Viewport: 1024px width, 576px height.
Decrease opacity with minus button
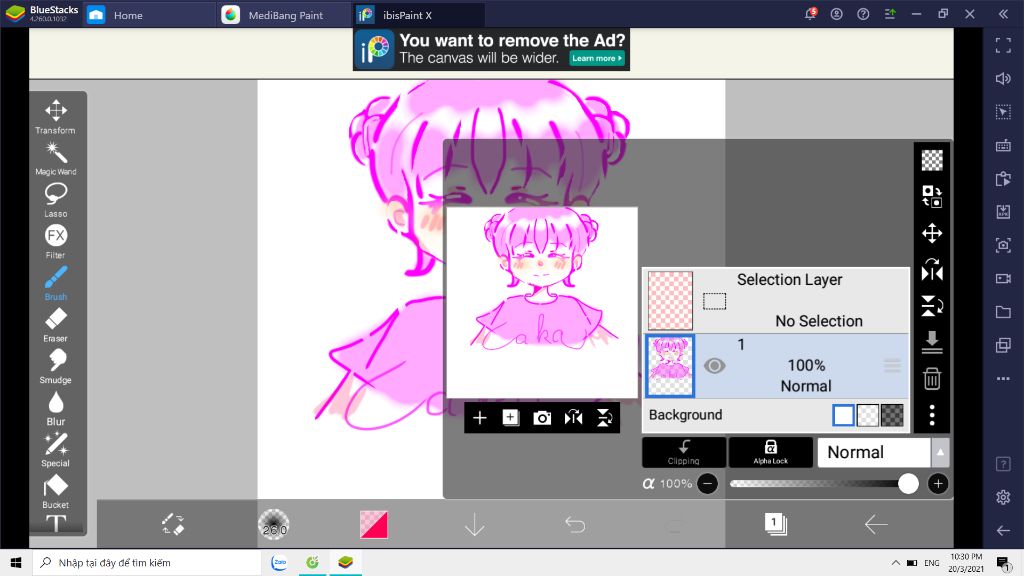point(707,484)
